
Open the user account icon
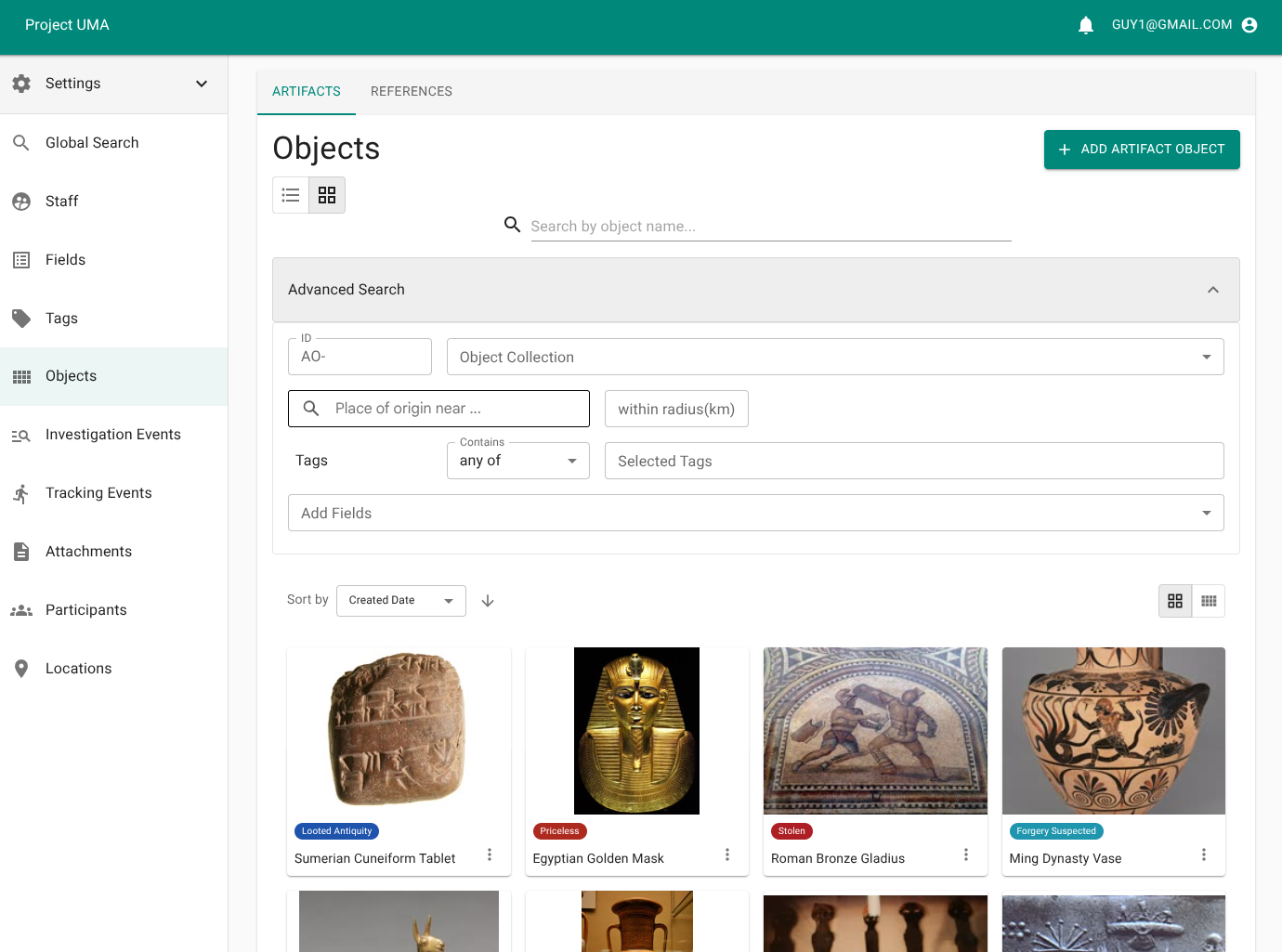pyautogui.click(x=1249, y=25)
